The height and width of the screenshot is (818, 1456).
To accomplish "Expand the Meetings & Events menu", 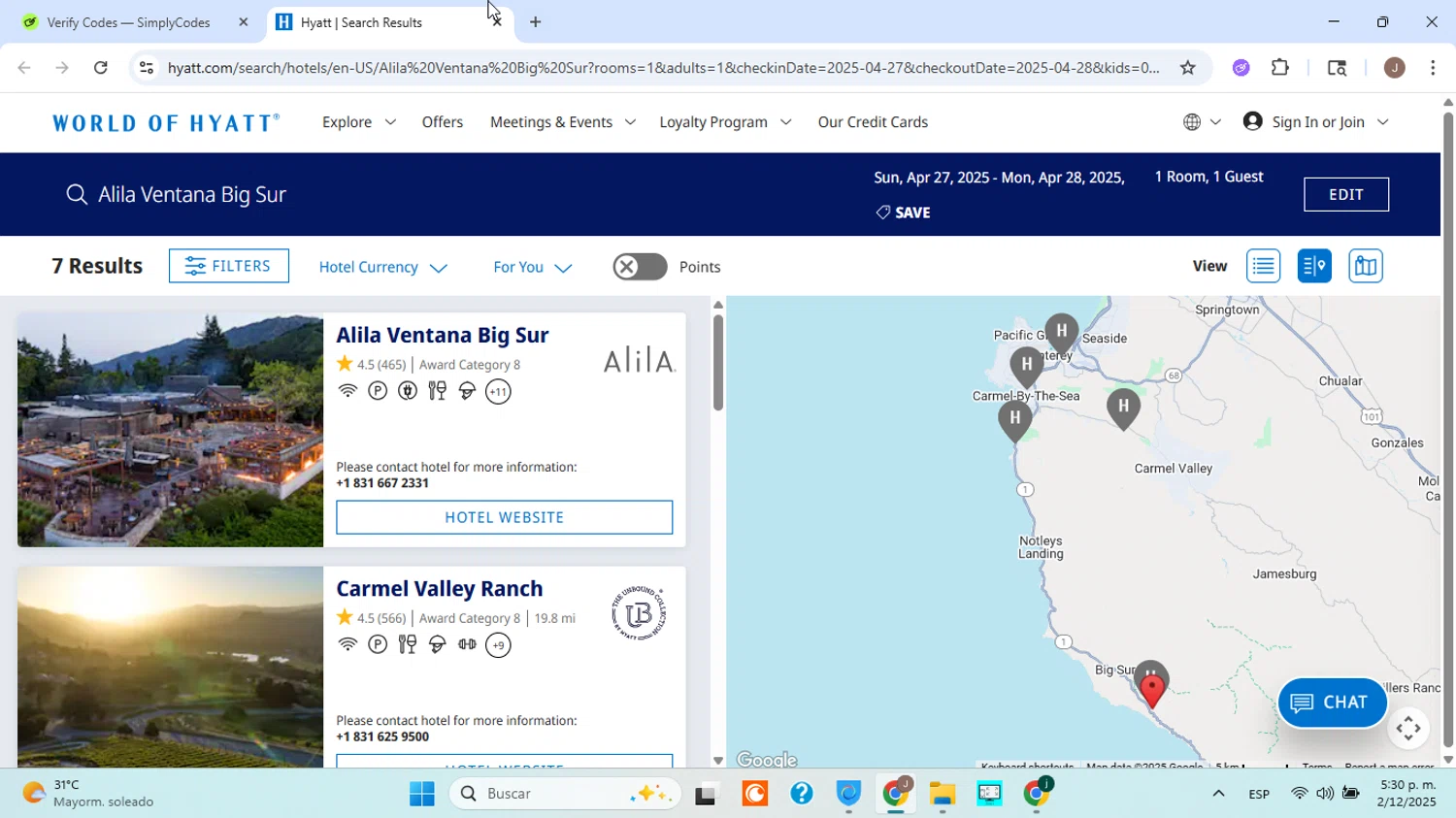I will (x=562, y=122).
